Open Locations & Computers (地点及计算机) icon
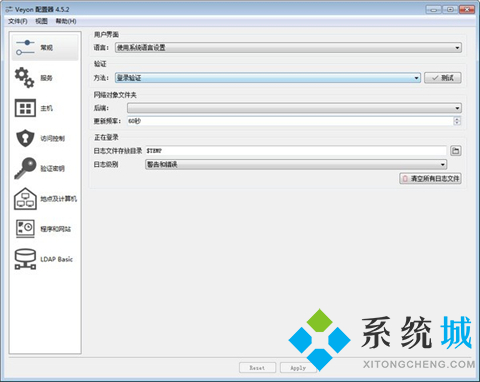The image size is (480, 382). (x=25, y=199)
